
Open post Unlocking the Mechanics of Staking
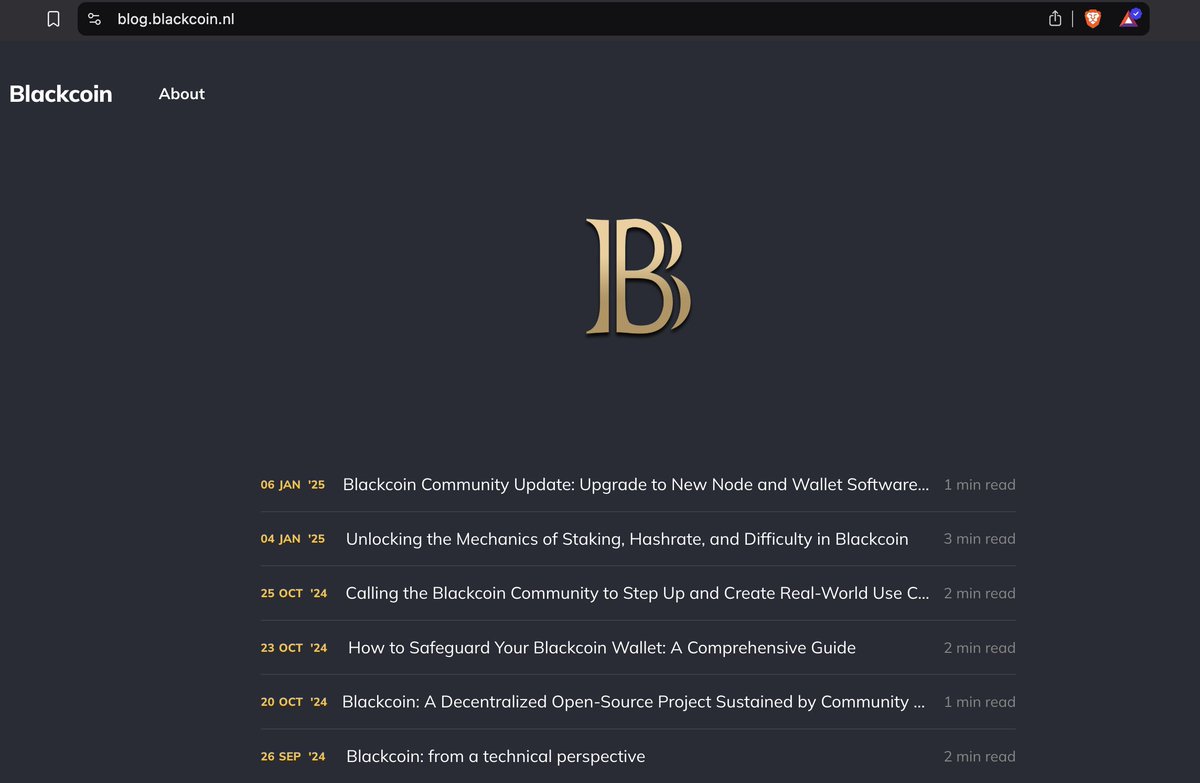click(627, 539)
